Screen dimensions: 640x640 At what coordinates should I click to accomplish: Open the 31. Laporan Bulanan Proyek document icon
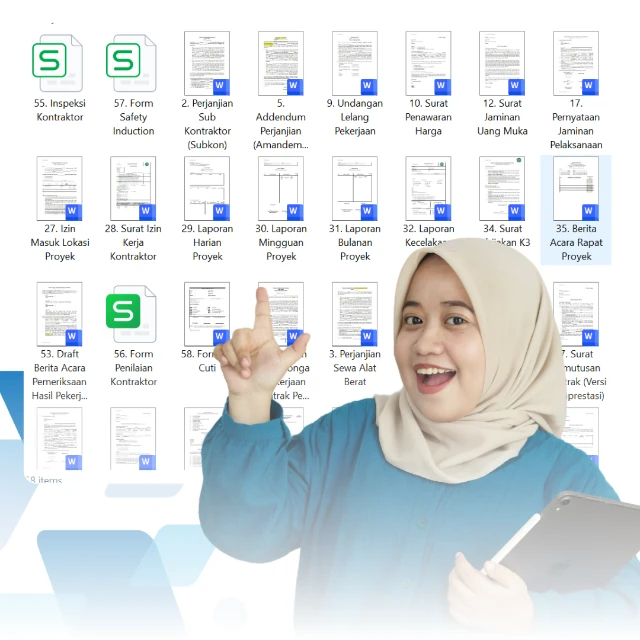pyautogui.click(x=355, y=189)
